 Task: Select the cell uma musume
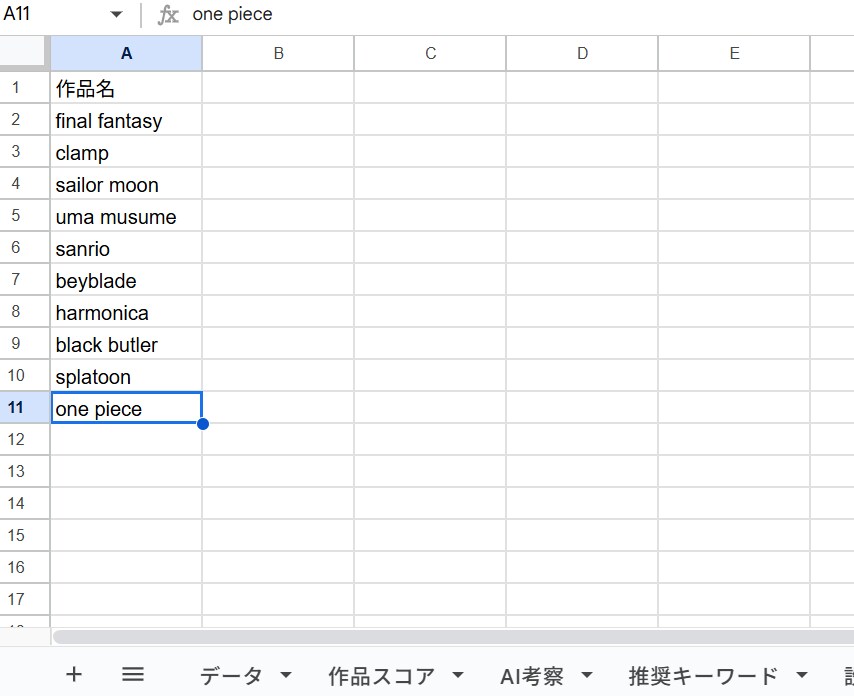click(126, 215)
